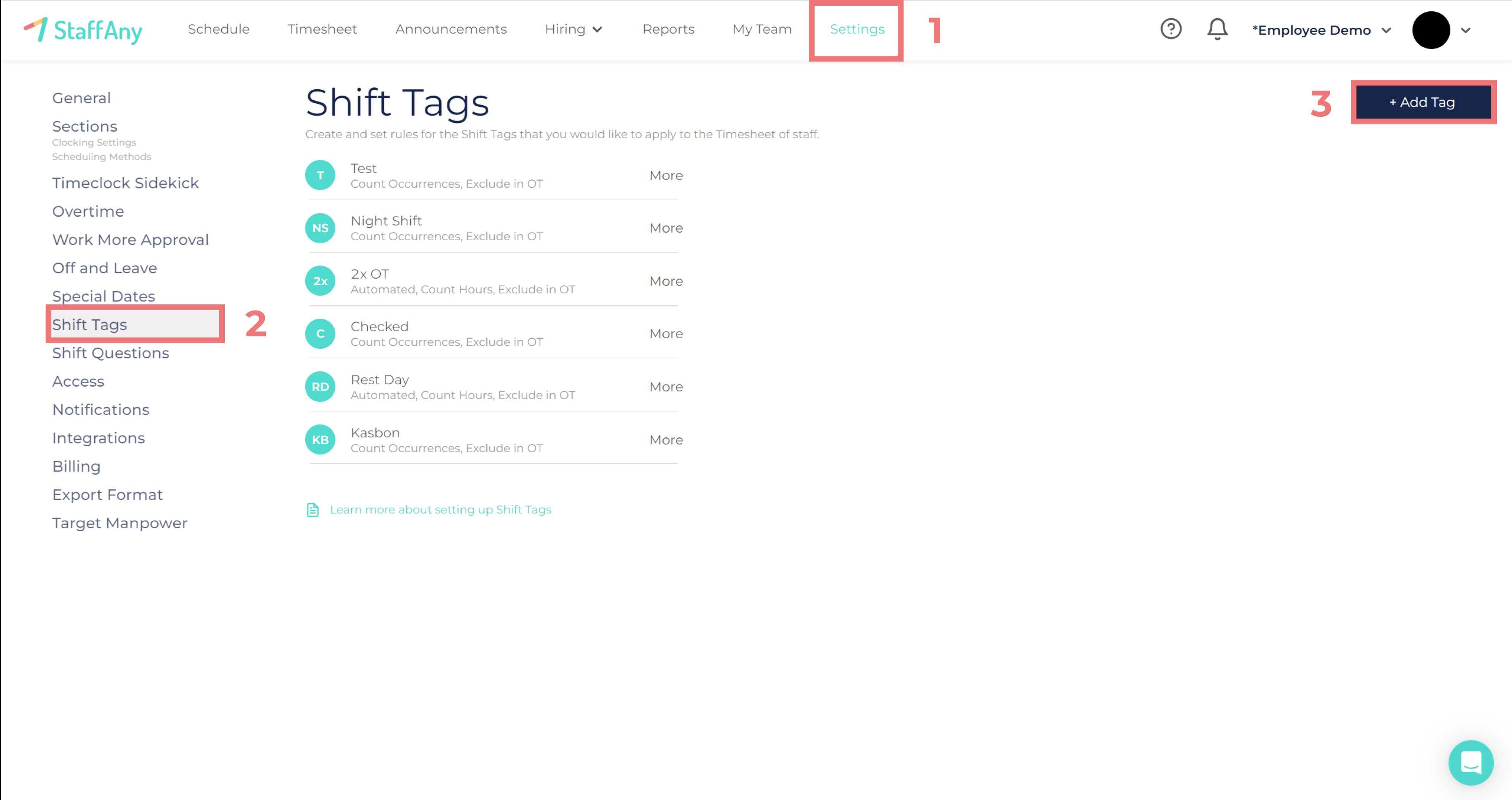Screen dimensions: 1512x800
Task: Click the Rest Day RD badge
Action: (x=320, y=387)
